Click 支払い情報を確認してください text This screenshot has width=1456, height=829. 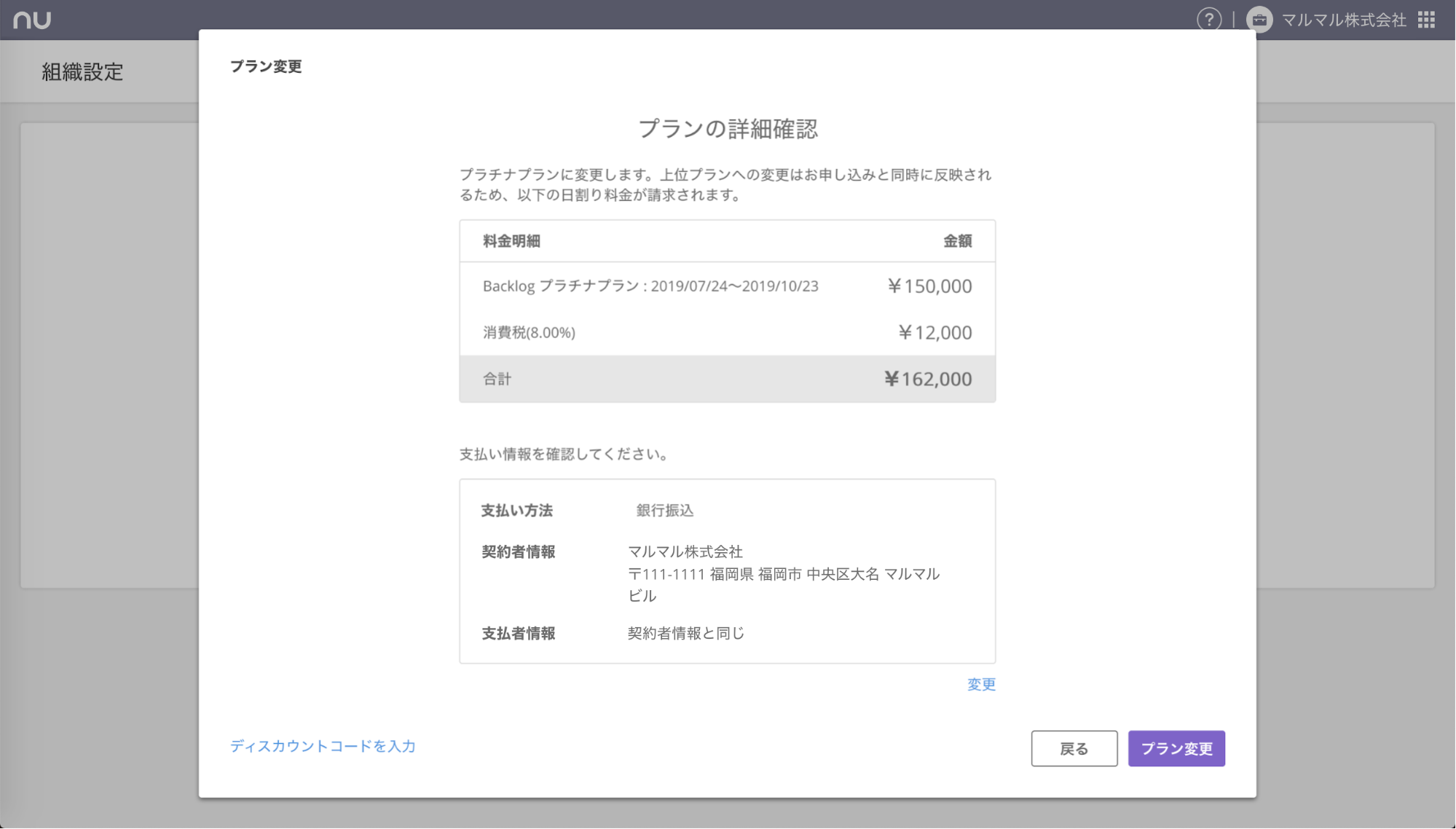tap(564, 454)
